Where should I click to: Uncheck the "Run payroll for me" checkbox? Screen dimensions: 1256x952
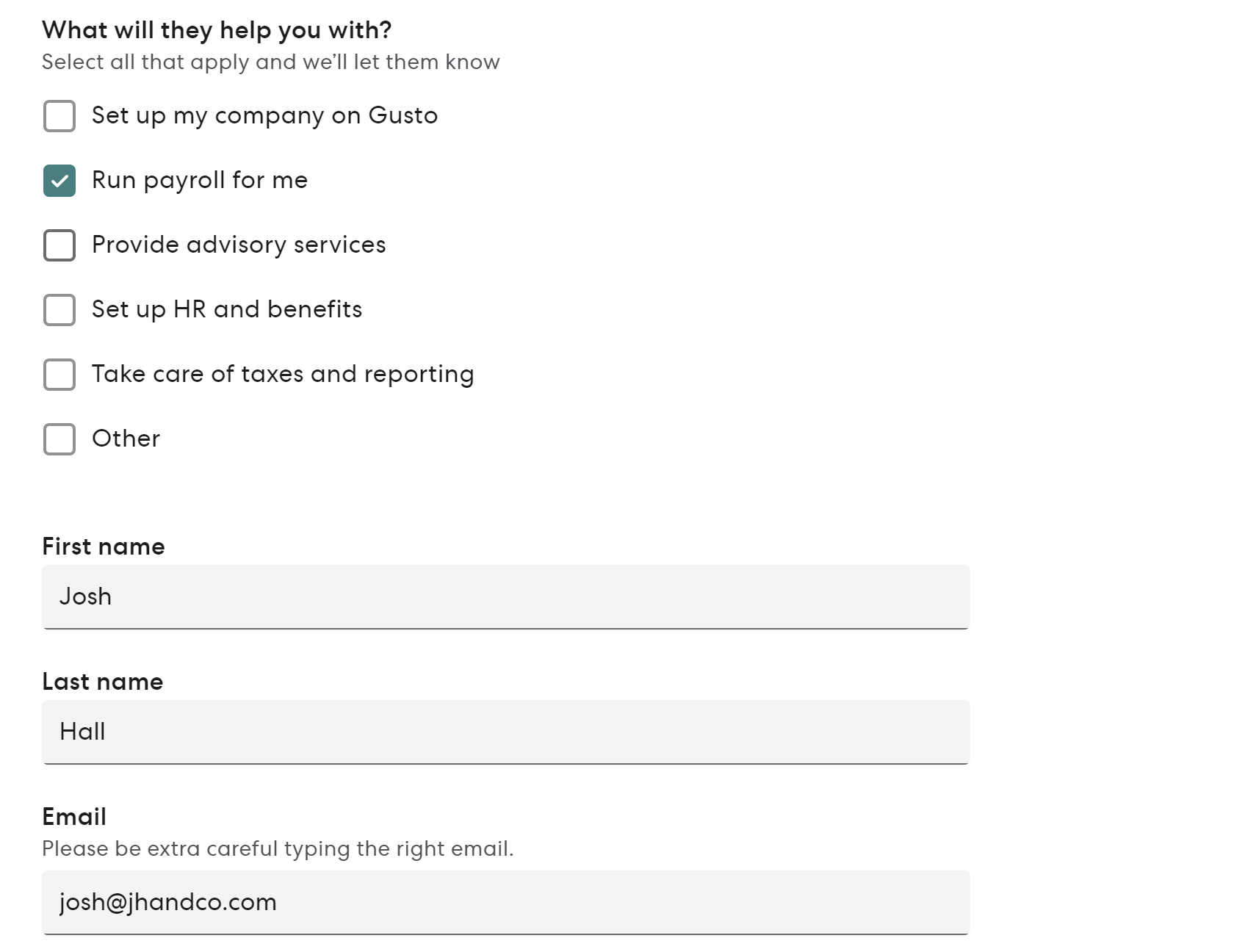[59, 181]
